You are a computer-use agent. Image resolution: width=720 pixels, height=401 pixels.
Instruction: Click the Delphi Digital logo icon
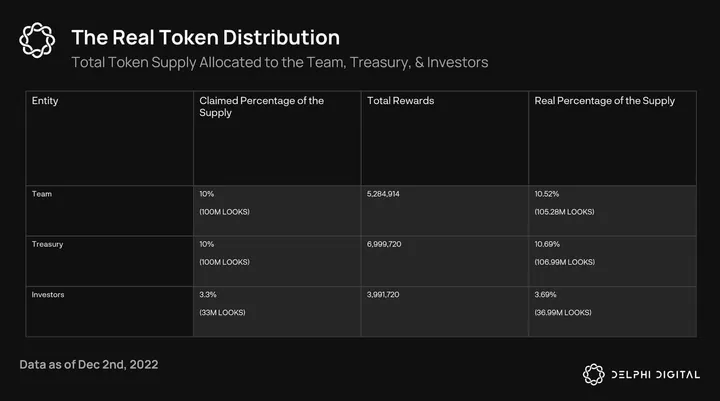(594, 374)
